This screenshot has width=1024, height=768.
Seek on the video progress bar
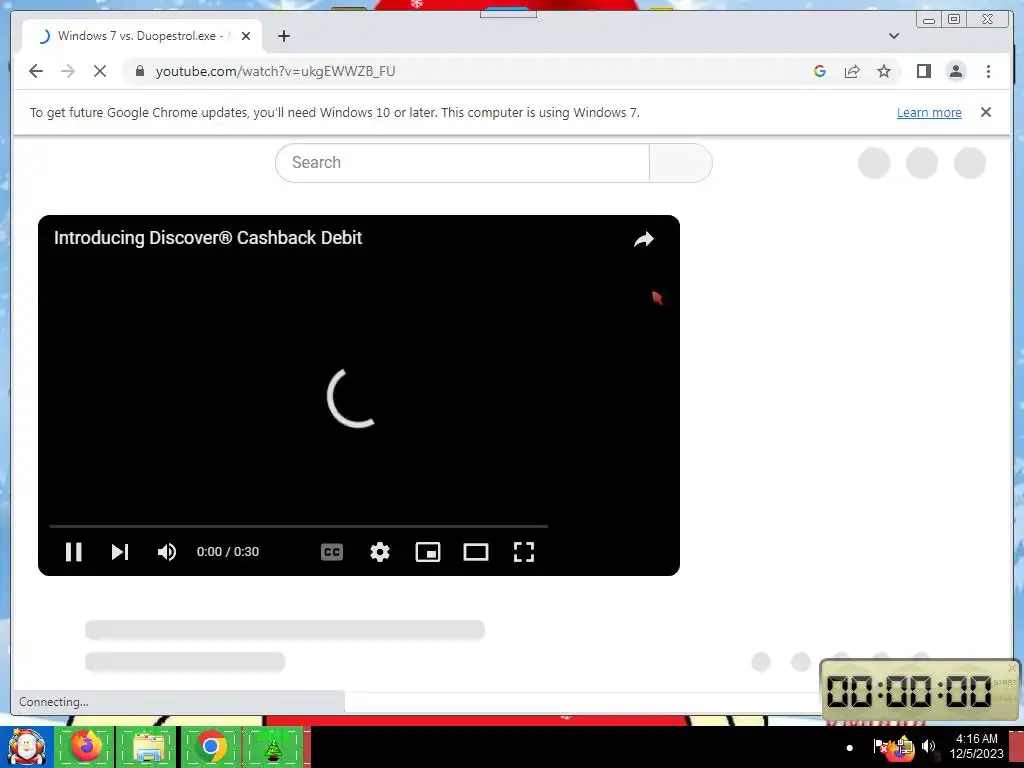[x=298, y=526]
